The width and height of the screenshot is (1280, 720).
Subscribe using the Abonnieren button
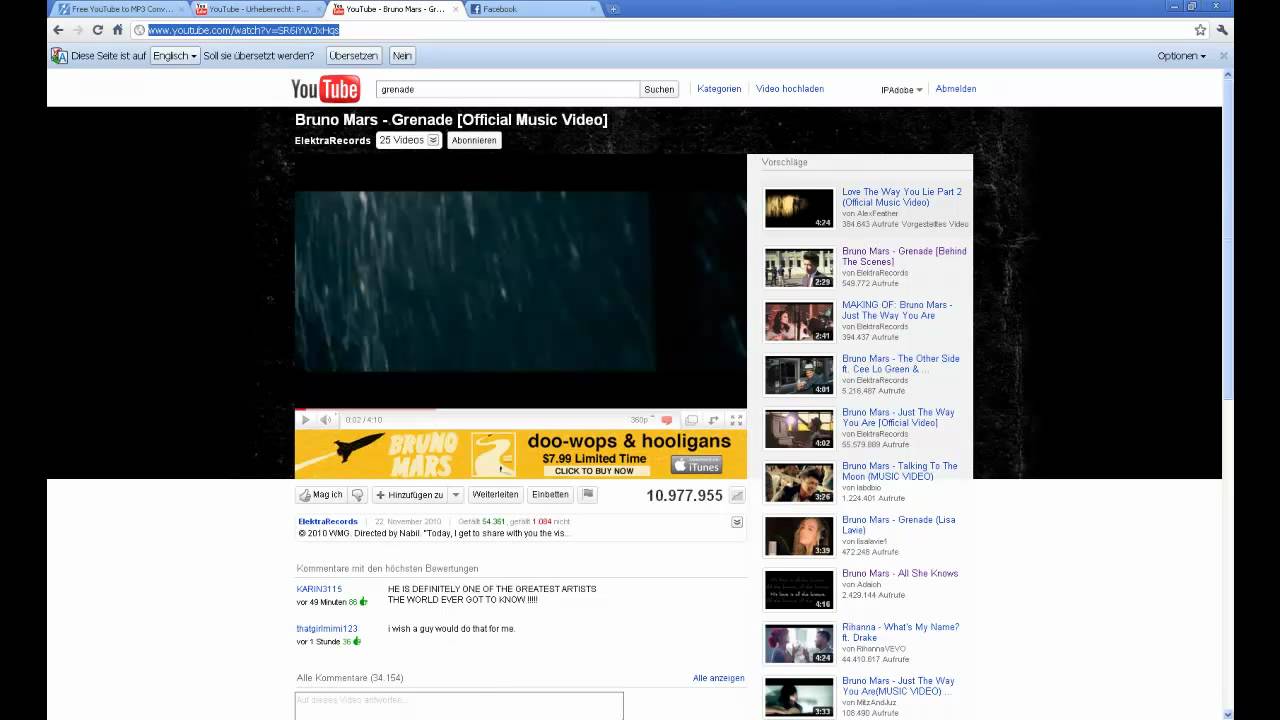click(474, 140)
